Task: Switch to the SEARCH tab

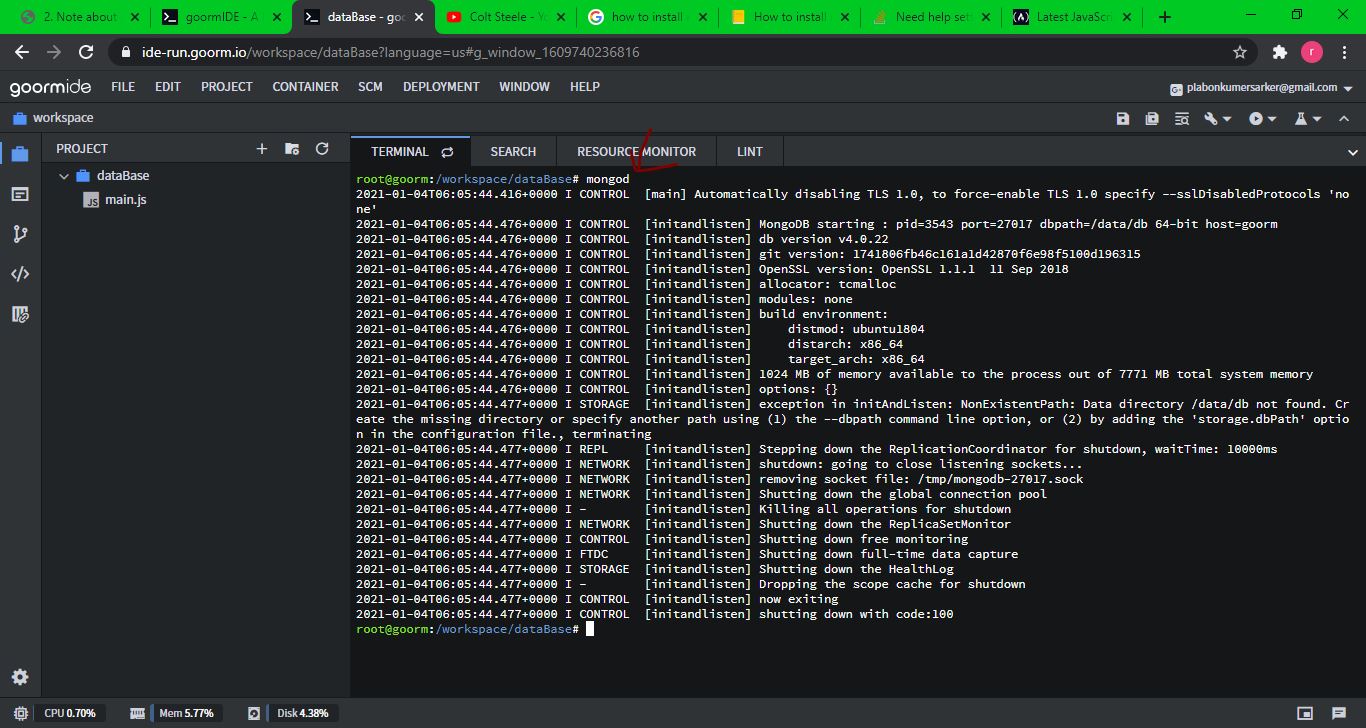Action: pyautogui.click(x=513, y=152)
